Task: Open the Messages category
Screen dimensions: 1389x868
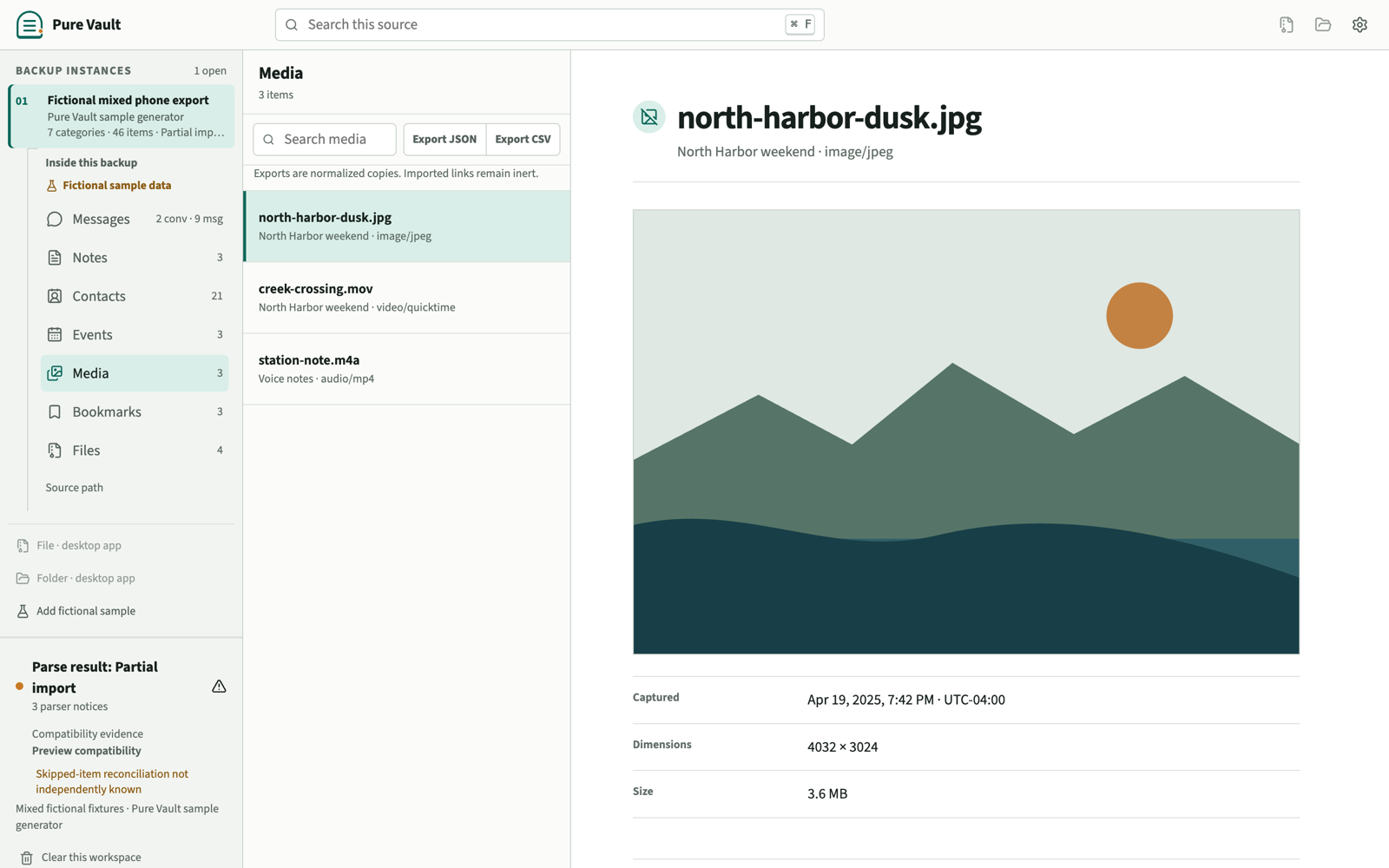Action: [x=135, y=219]
